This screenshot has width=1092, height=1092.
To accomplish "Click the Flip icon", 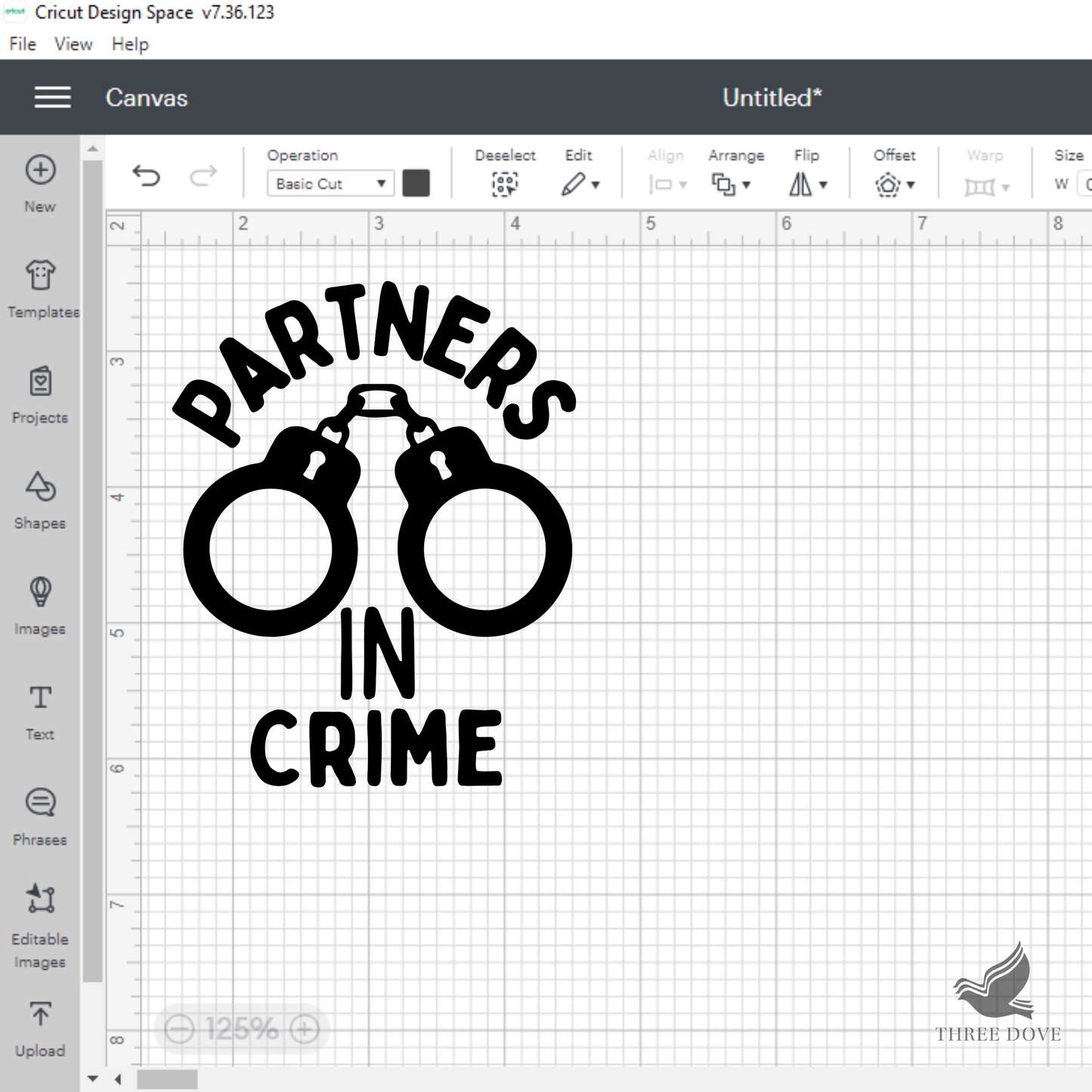I will click(800, 184).
